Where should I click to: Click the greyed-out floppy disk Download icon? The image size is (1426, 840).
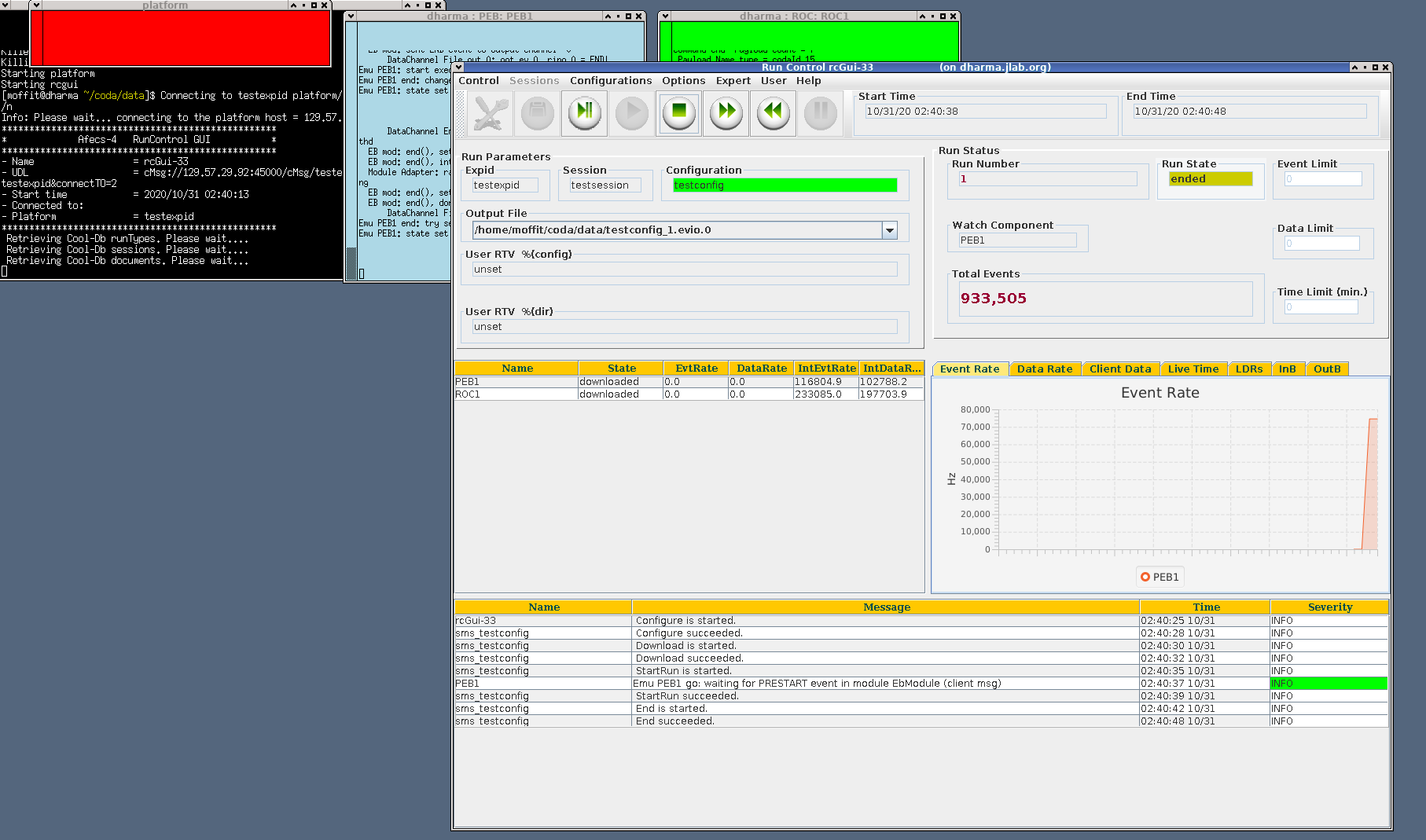coord(538,113)
